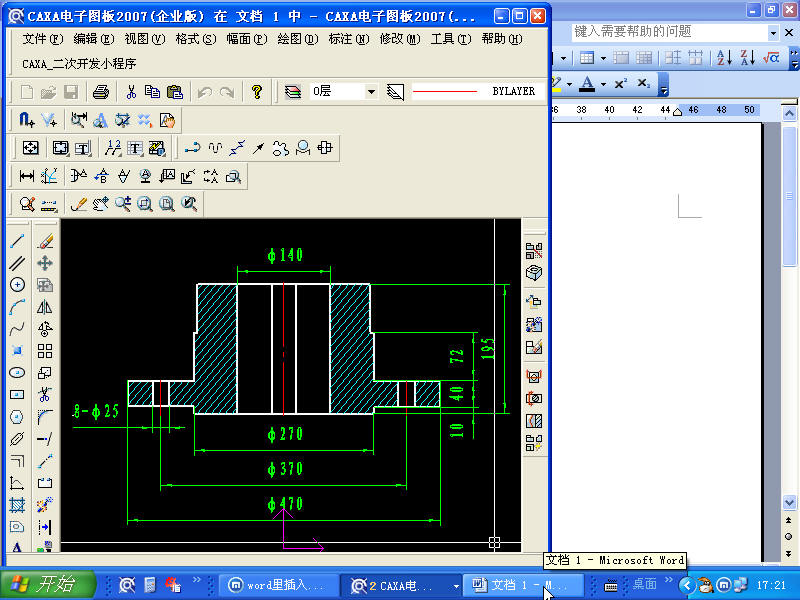Select the Line drawing tool
Viewport: 800px width, 600px height.
click(x=17, y=241)
